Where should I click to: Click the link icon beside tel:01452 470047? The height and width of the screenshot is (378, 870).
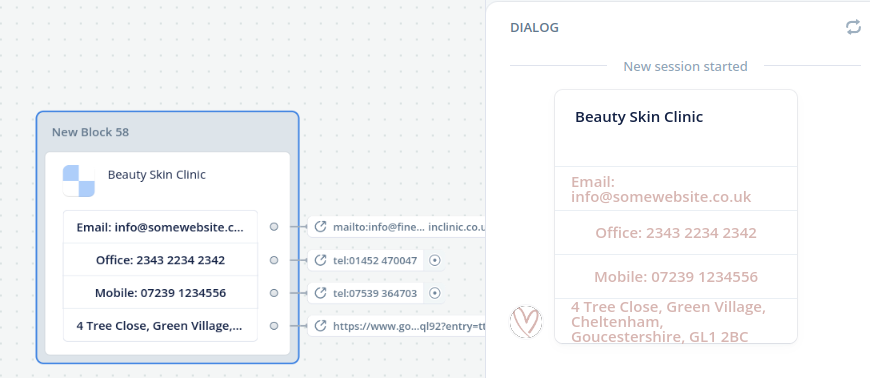[320, 260]
